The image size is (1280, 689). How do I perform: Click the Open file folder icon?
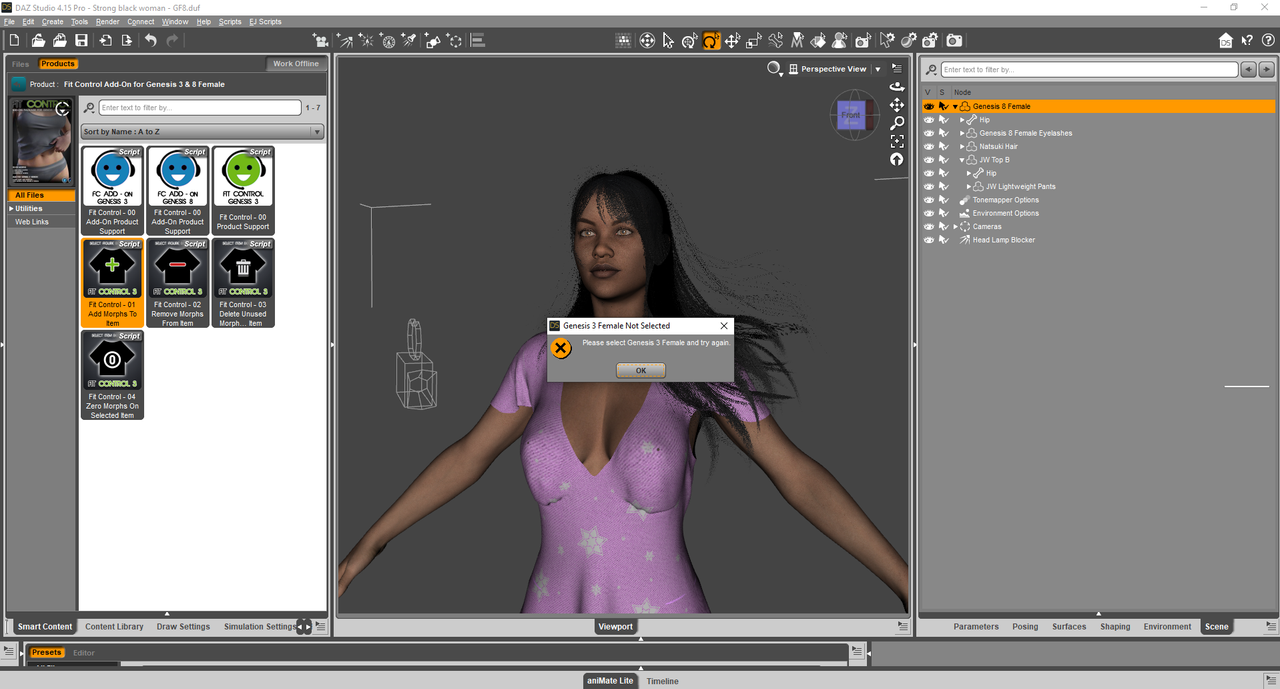point(38,40)
